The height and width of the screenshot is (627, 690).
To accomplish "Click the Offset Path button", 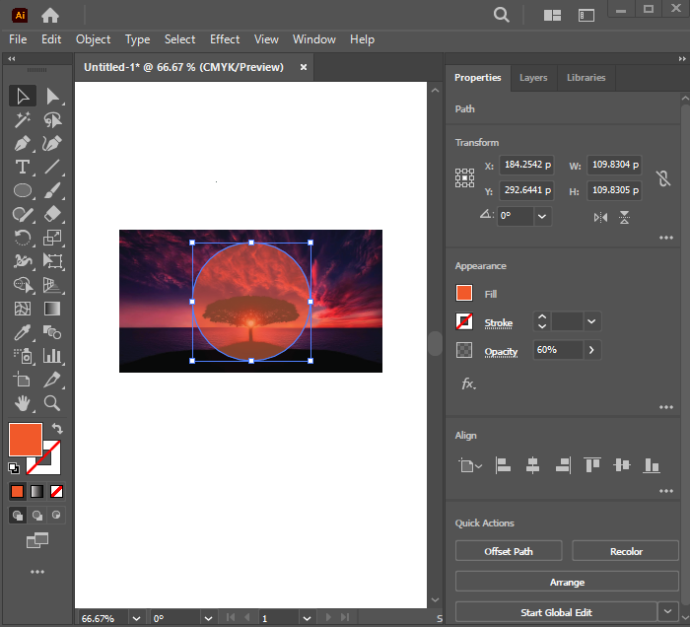I will tap(509, 551).
